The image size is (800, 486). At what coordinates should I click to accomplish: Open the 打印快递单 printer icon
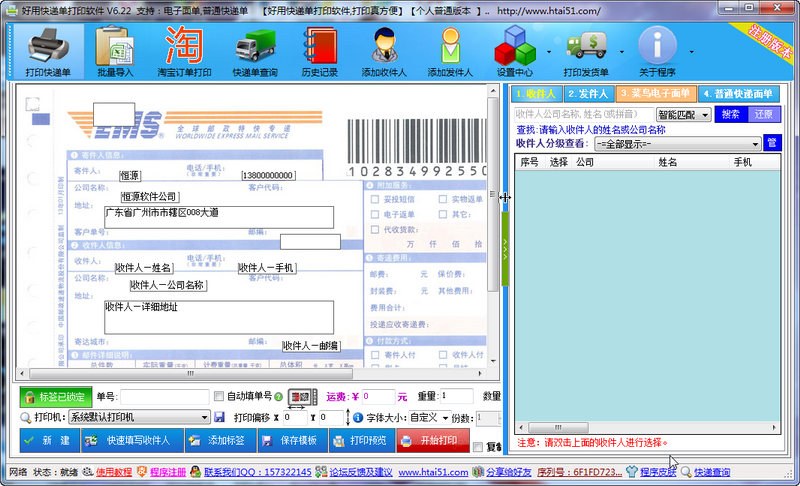point(48,52)
